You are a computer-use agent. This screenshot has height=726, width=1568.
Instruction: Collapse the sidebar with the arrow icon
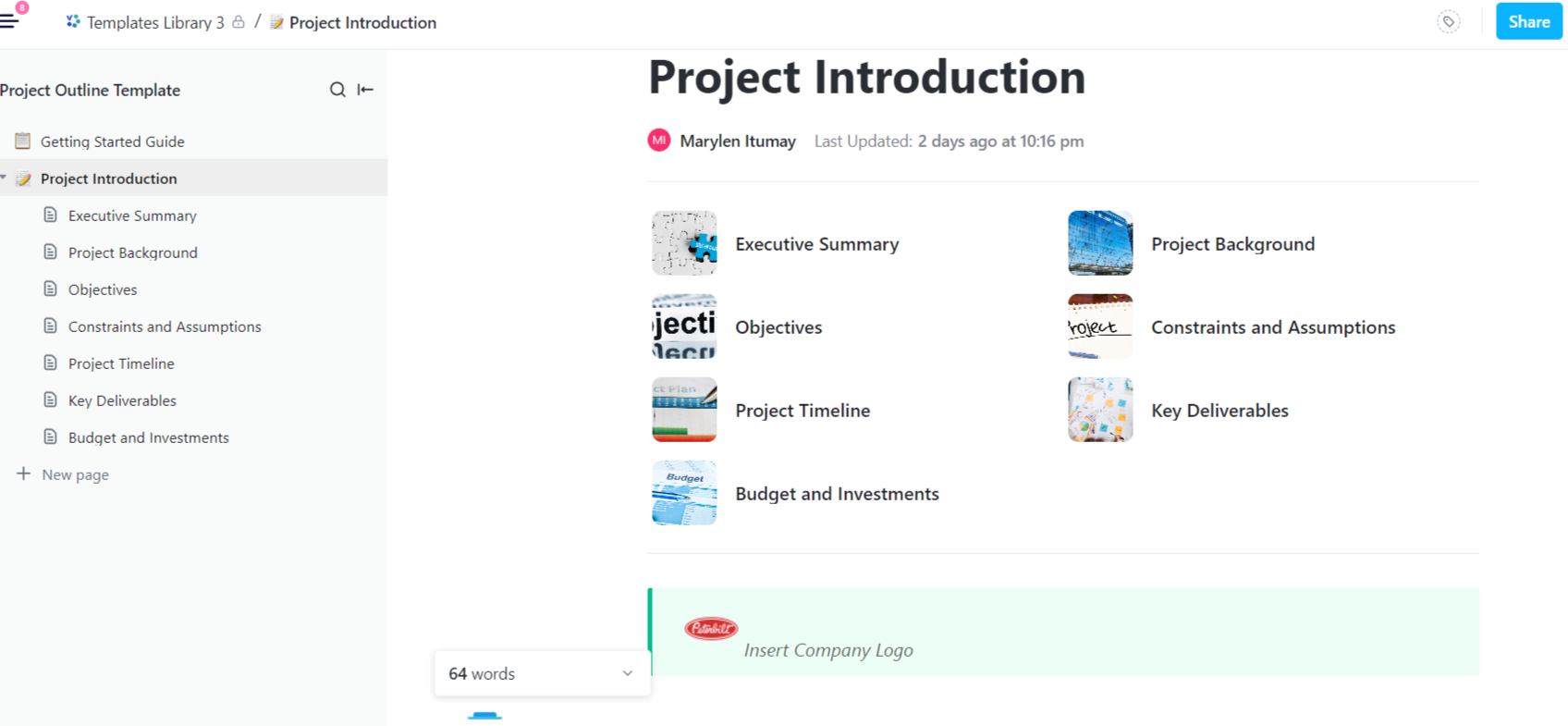(365, 89)
